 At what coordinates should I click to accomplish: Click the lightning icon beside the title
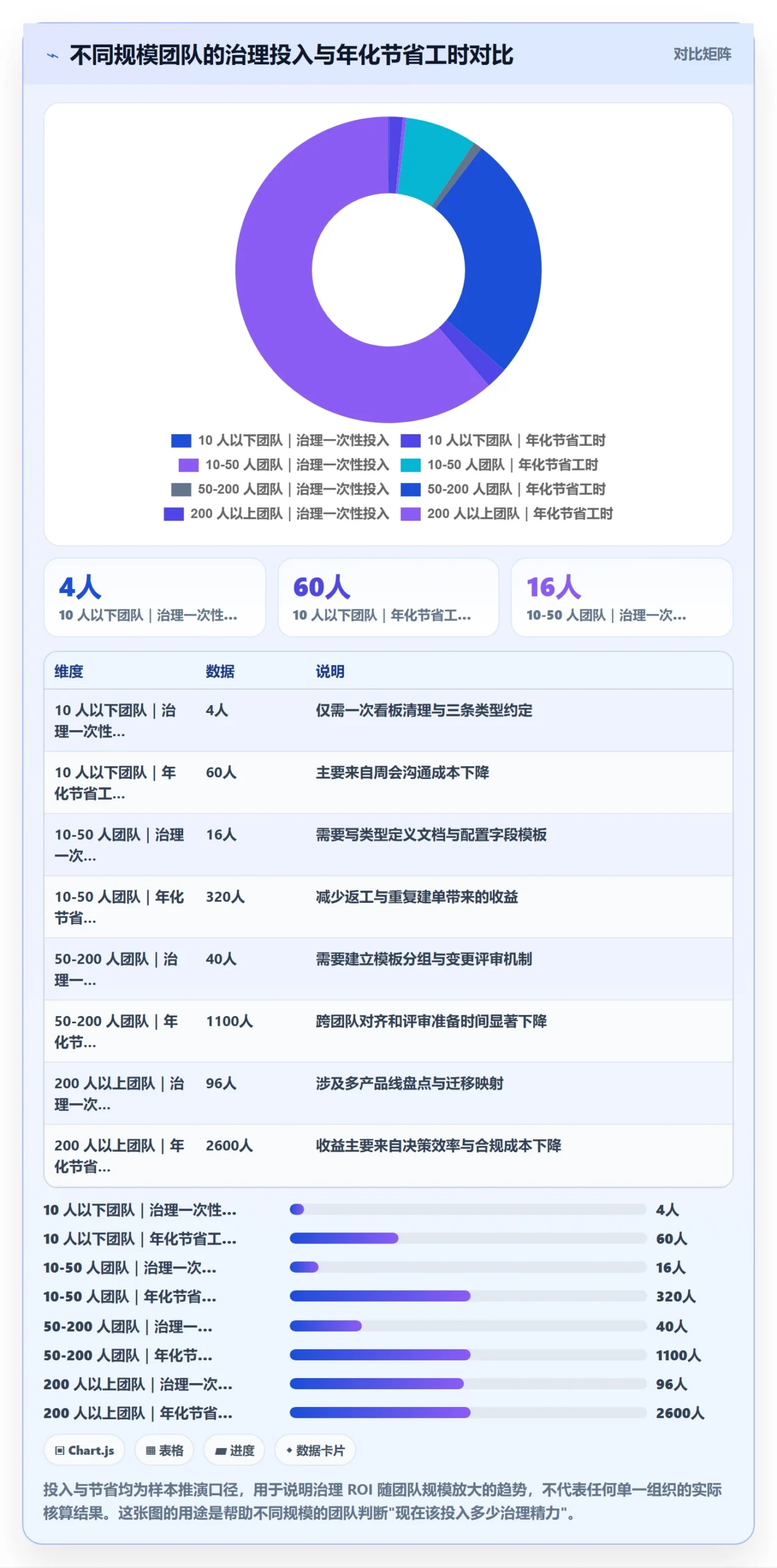[x=53, y=55]
